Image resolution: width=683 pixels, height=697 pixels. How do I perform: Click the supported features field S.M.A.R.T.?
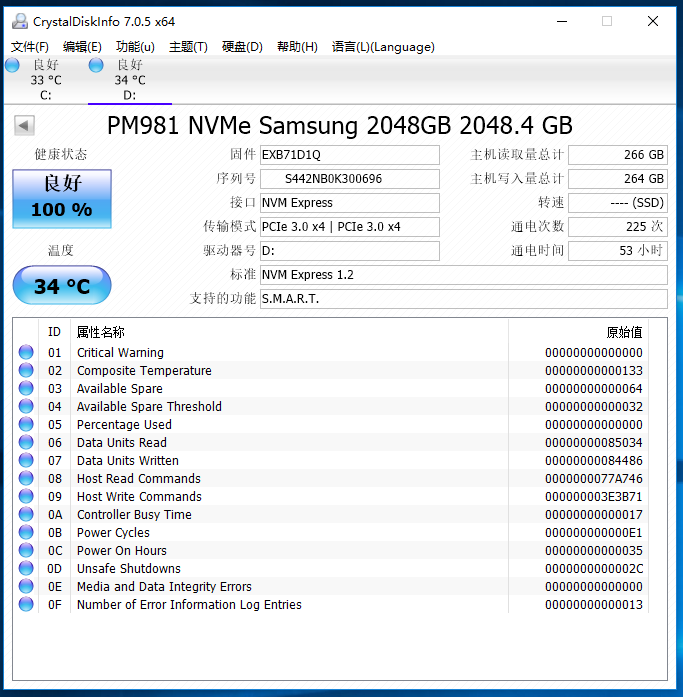point(463,299)
